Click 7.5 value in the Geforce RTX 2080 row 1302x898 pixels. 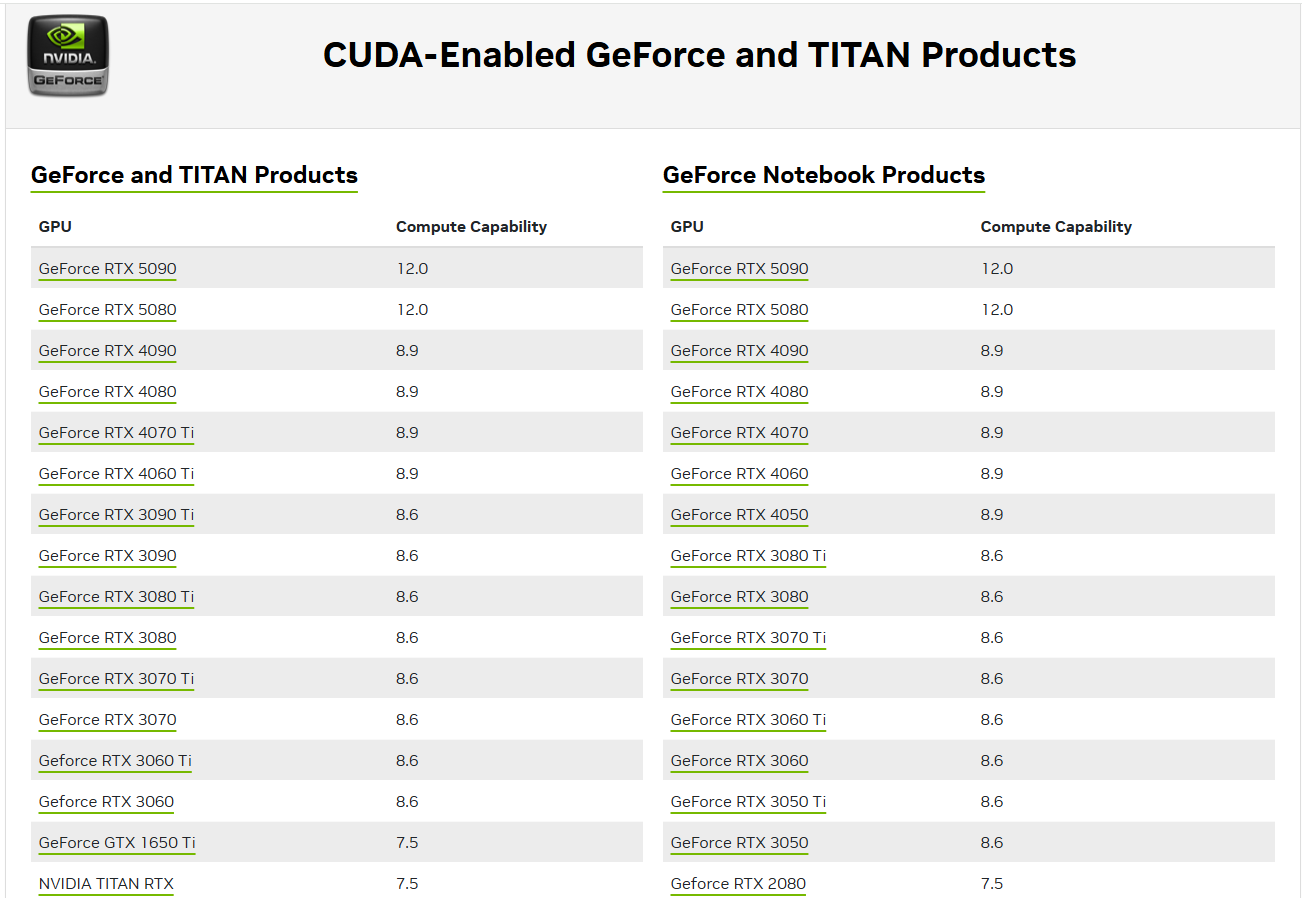pyautogui.click(x=992, y=883)
